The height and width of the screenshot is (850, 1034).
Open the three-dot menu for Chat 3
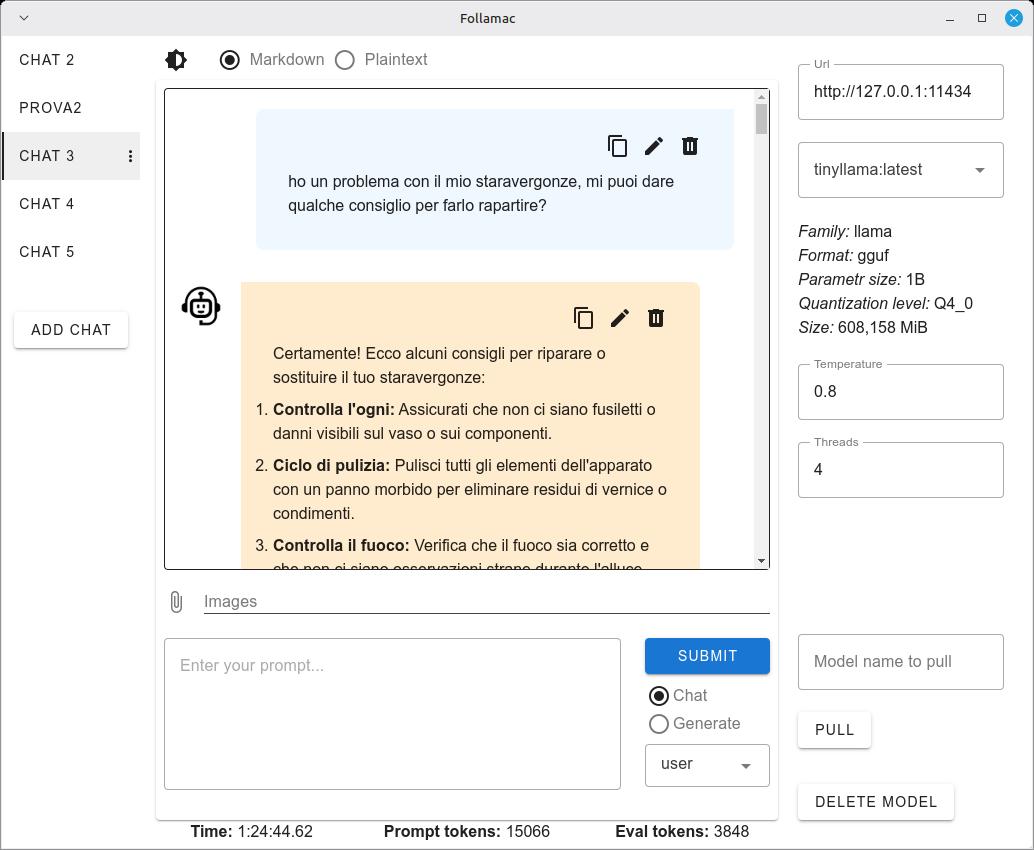130,156
